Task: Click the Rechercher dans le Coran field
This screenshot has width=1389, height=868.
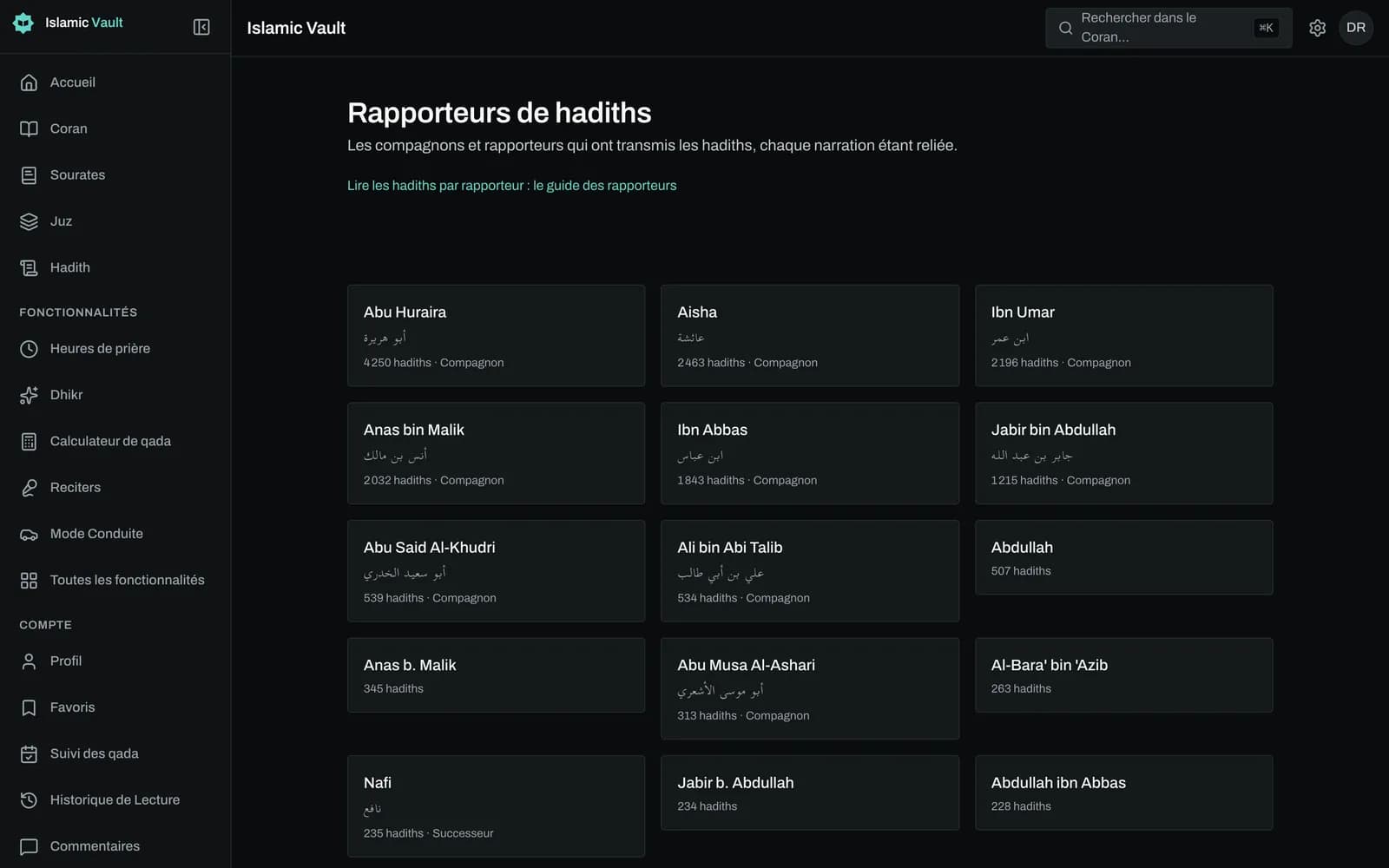Action: (1168, 28)
